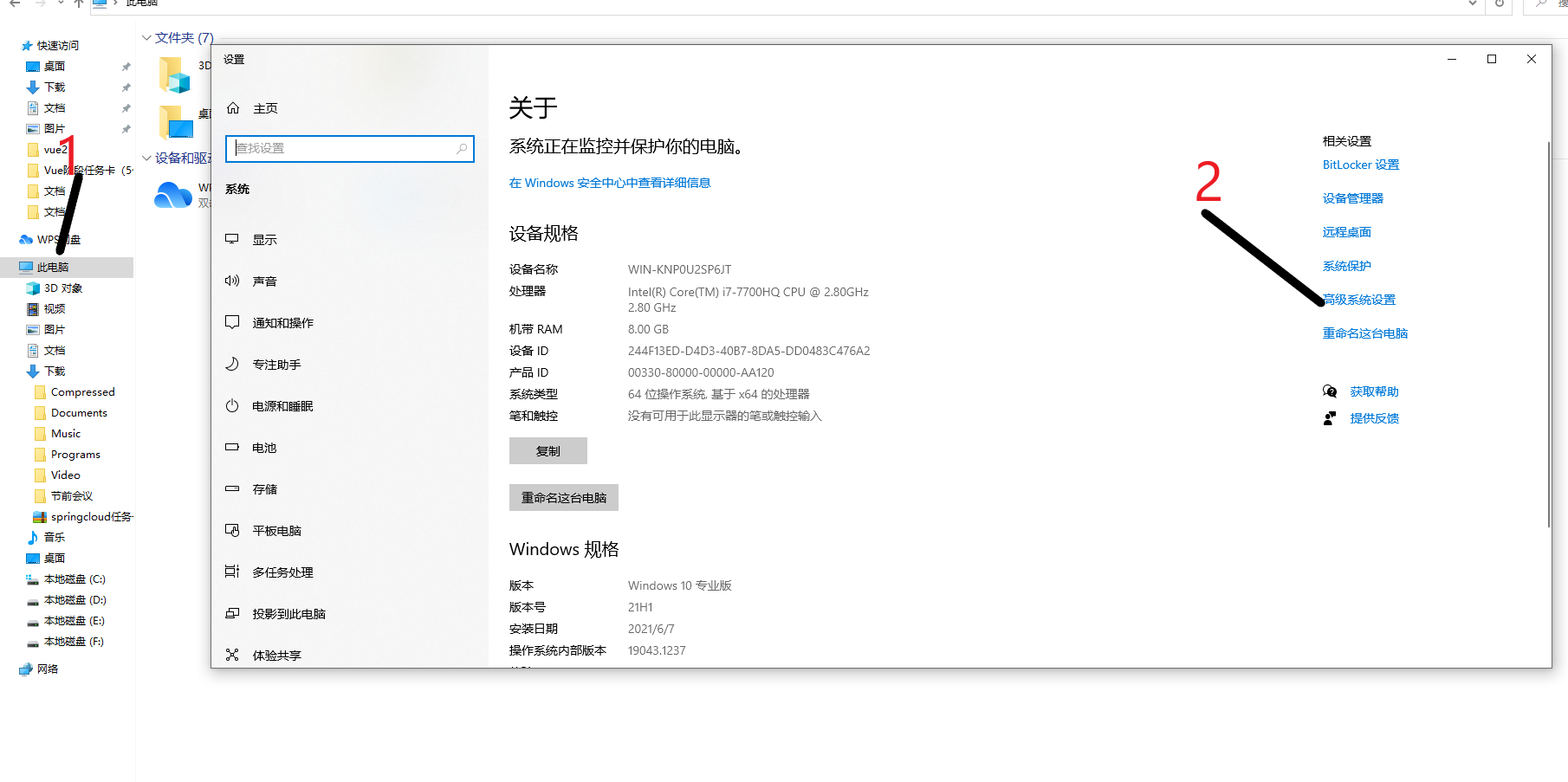Select 投影到此电脑 in the Settings sidebar

pos(350,614)
